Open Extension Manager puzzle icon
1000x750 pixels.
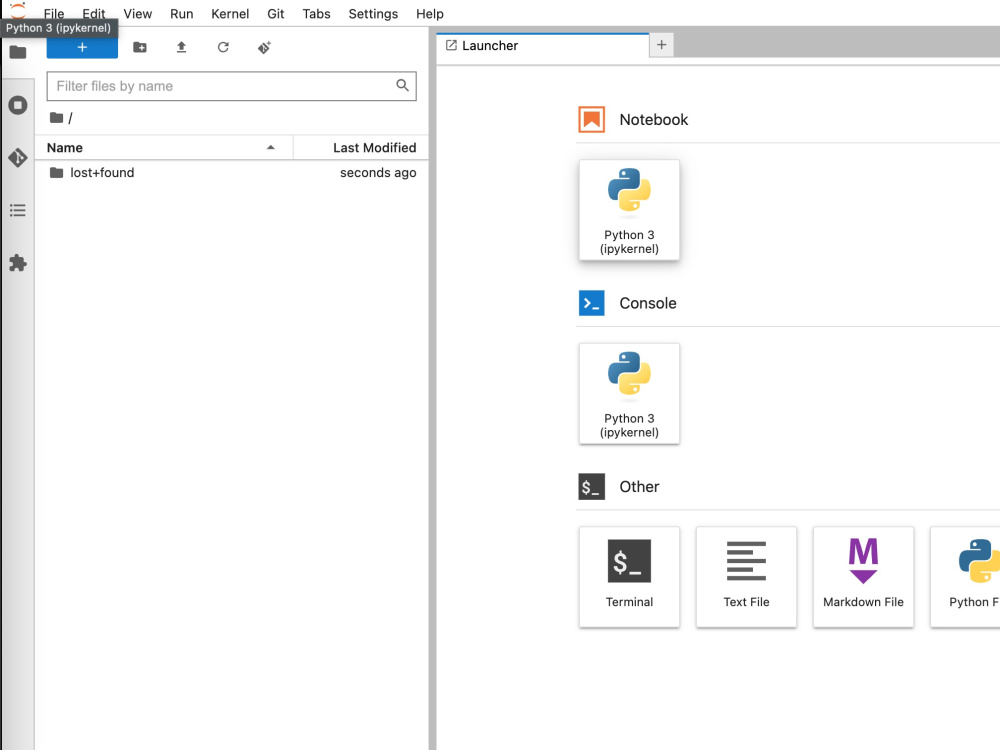click(x=18, y=263)
